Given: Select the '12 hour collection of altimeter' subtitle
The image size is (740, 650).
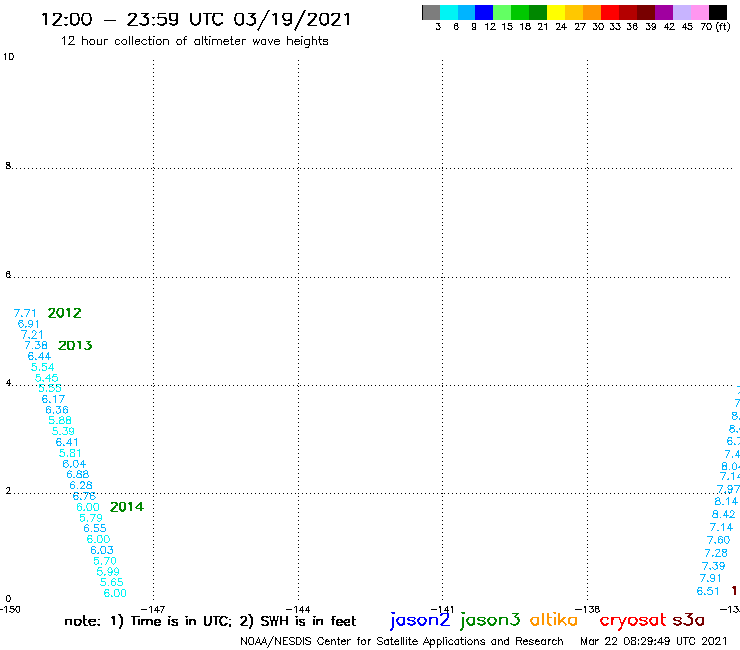Looking at the screenshot, I should click(x=194, y=41).
